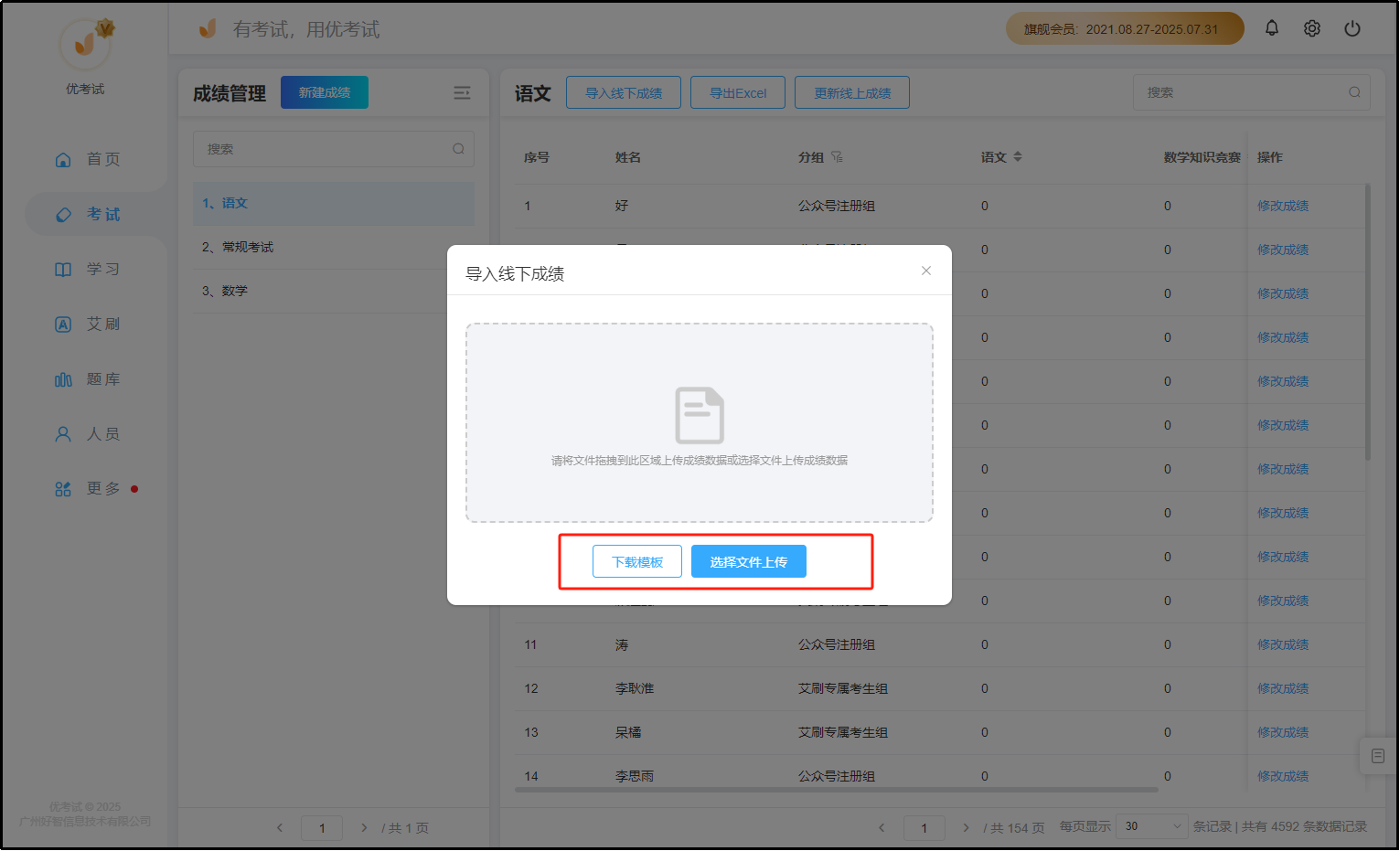This screenshot has height=851, width=1400.
Task: Toggle the 成绩管理 panel collapse icon
Action: point(462,92)
